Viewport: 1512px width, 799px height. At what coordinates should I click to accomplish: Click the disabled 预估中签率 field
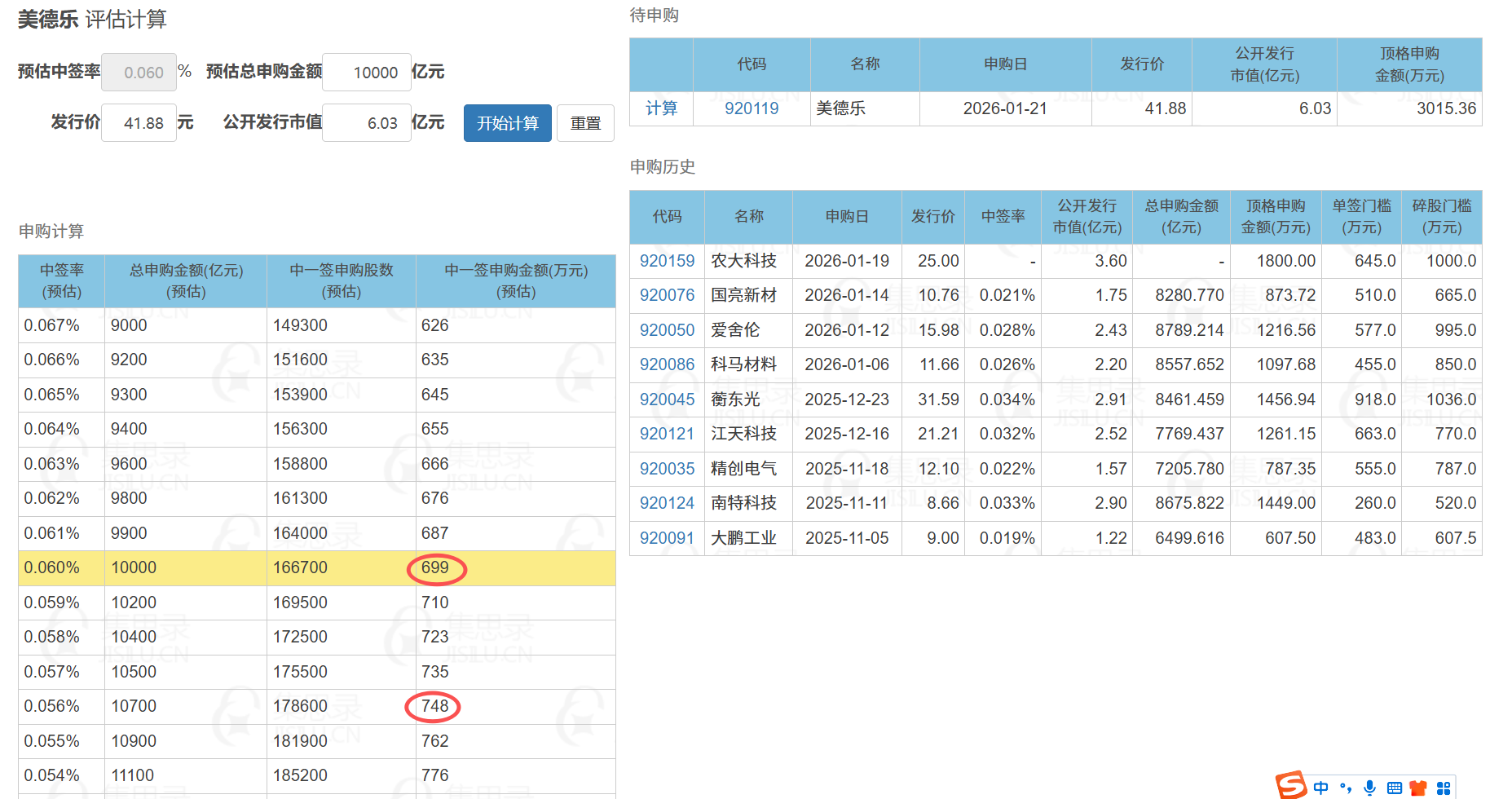(x=139, y=73)
